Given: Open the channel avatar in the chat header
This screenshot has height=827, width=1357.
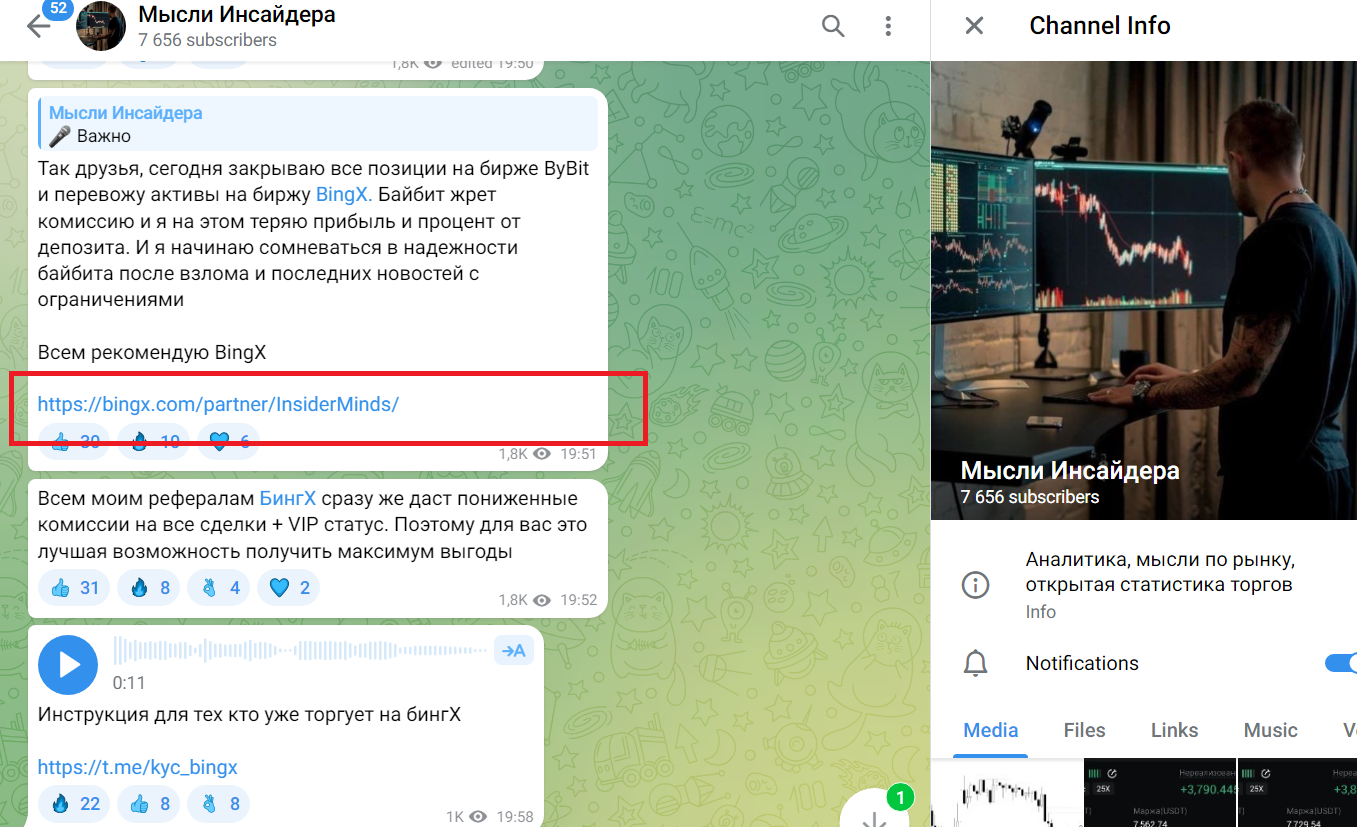Looking at the screenshot, I should pos(101,27).
